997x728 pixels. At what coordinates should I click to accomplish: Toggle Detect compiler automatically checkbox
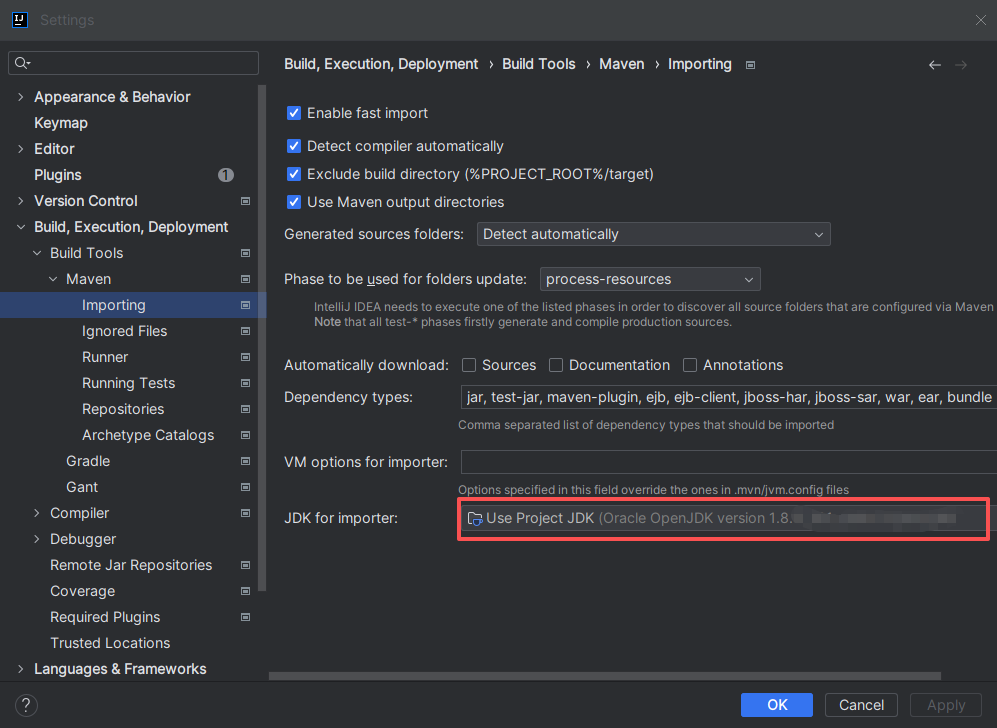(294, 146)
